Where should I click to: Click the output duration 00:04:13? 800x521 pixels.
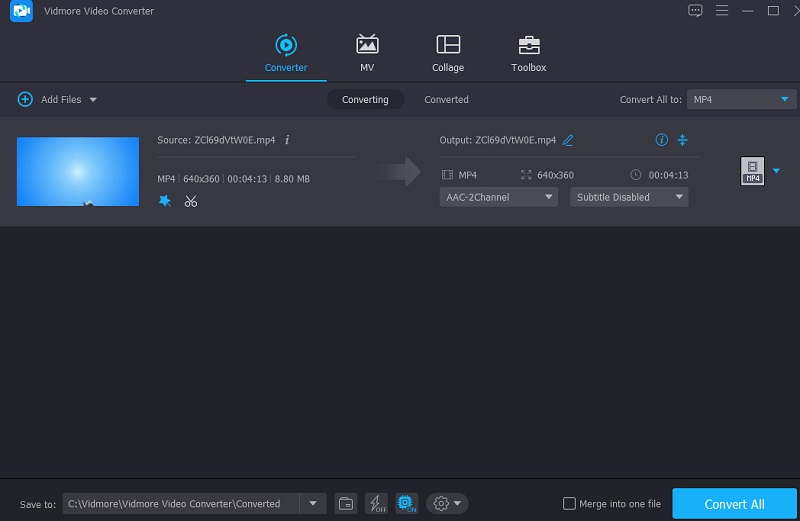click(668, 175)
